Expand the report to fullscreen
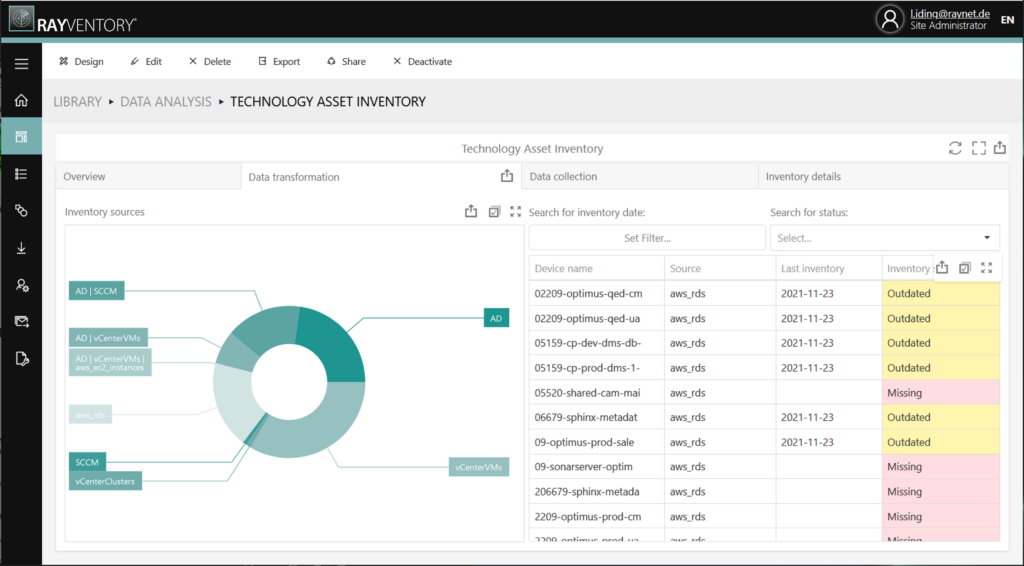The height and width of the screenshot is (566, 1024). (978, 148)
